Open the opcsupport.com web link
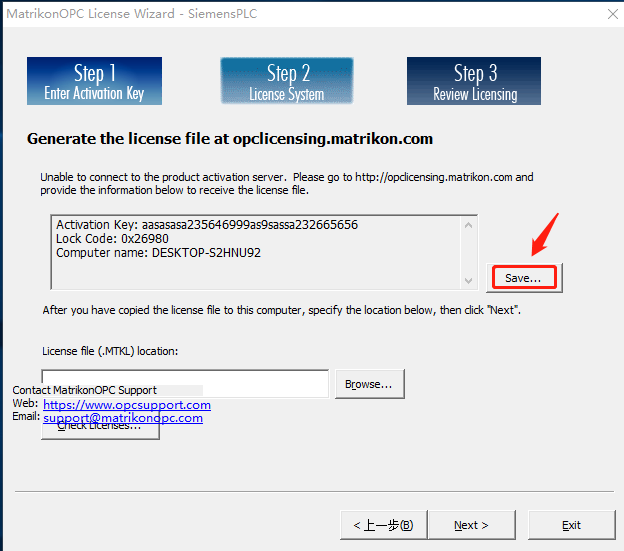The image size is (624, 551). pos(127,405)
